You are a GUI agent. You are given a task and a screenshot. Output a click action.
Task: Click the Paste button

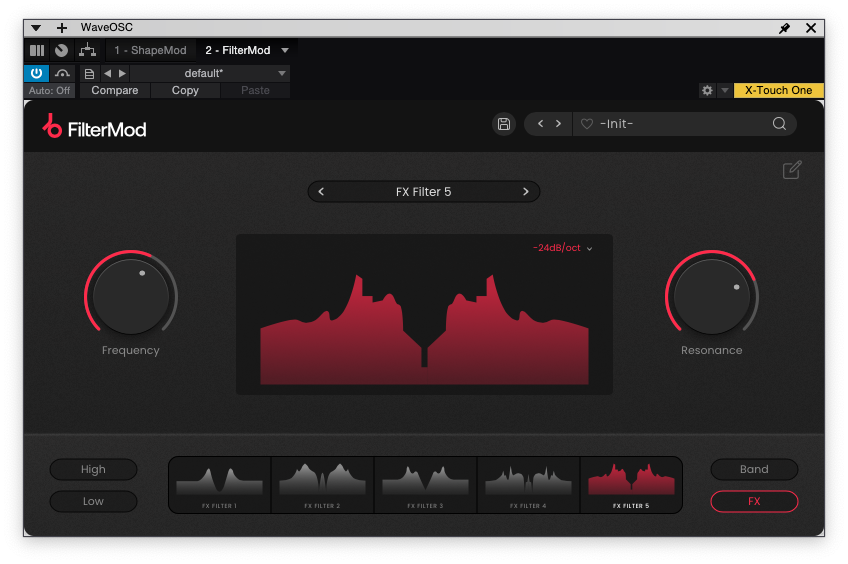point(255,90)
